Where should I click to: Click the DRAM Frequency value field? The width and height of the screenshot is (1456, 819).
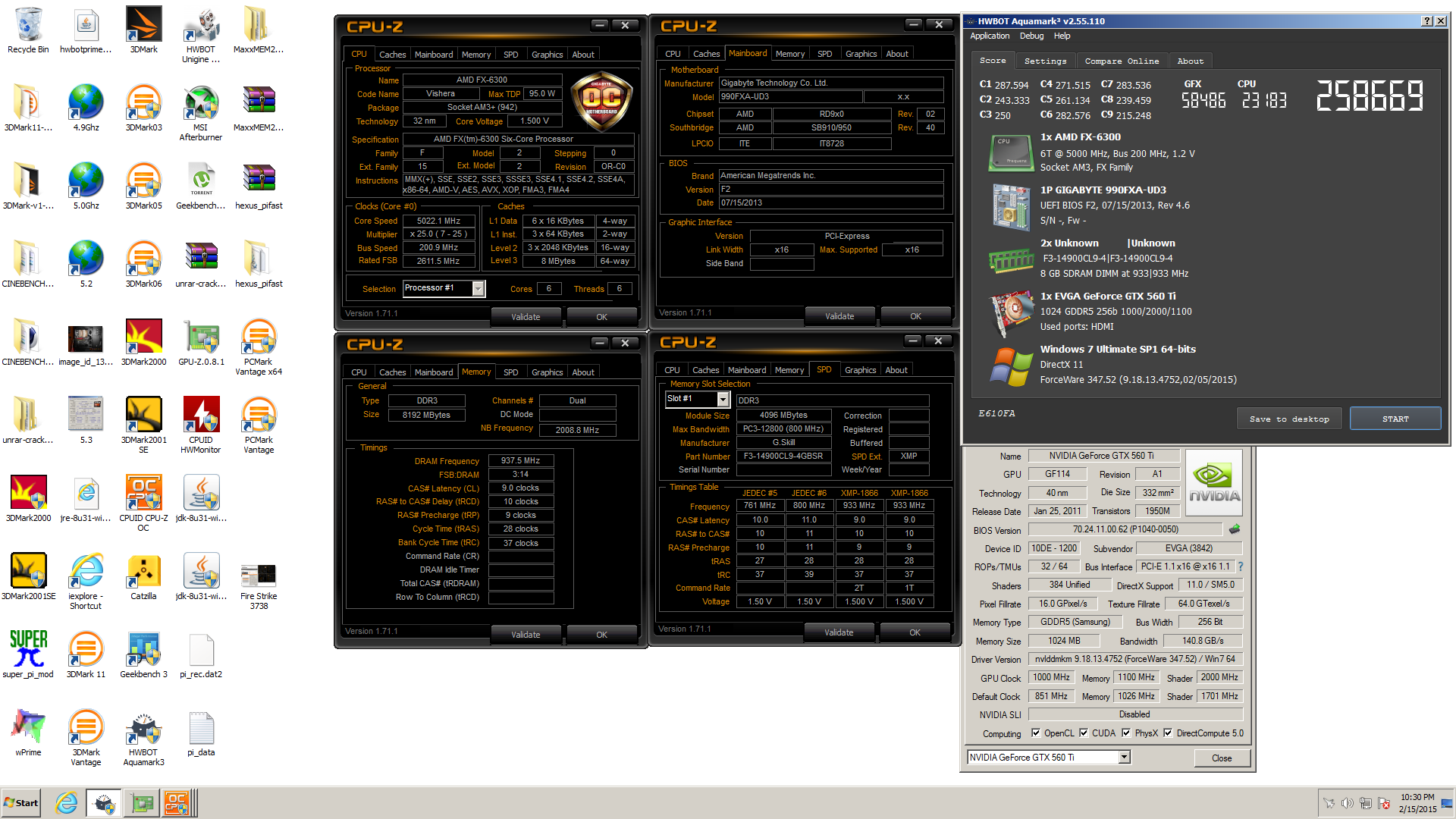521,460
